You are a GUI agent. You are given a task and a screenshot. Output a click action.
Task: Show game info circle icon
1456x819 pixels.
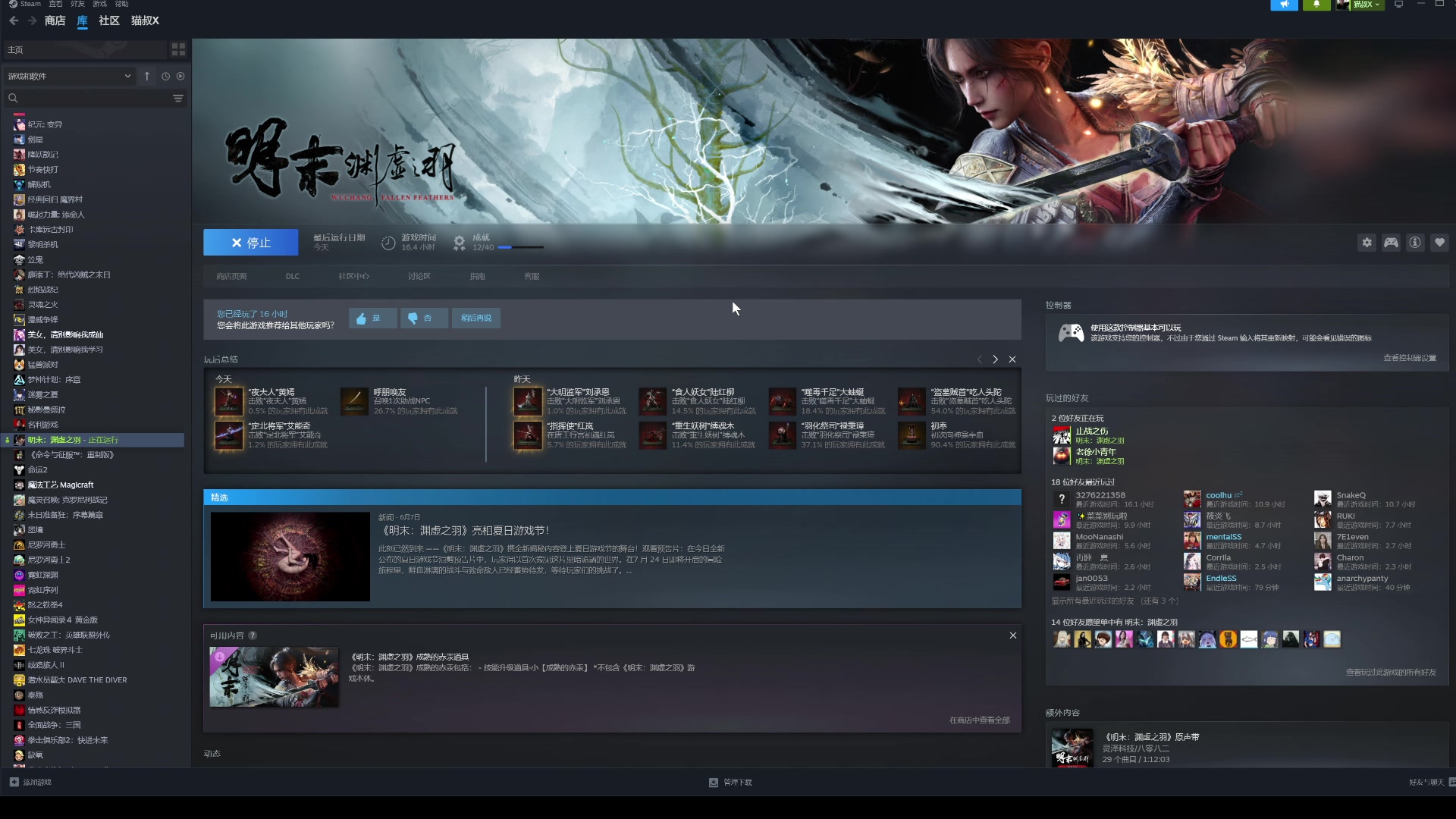click(1415, 243)
